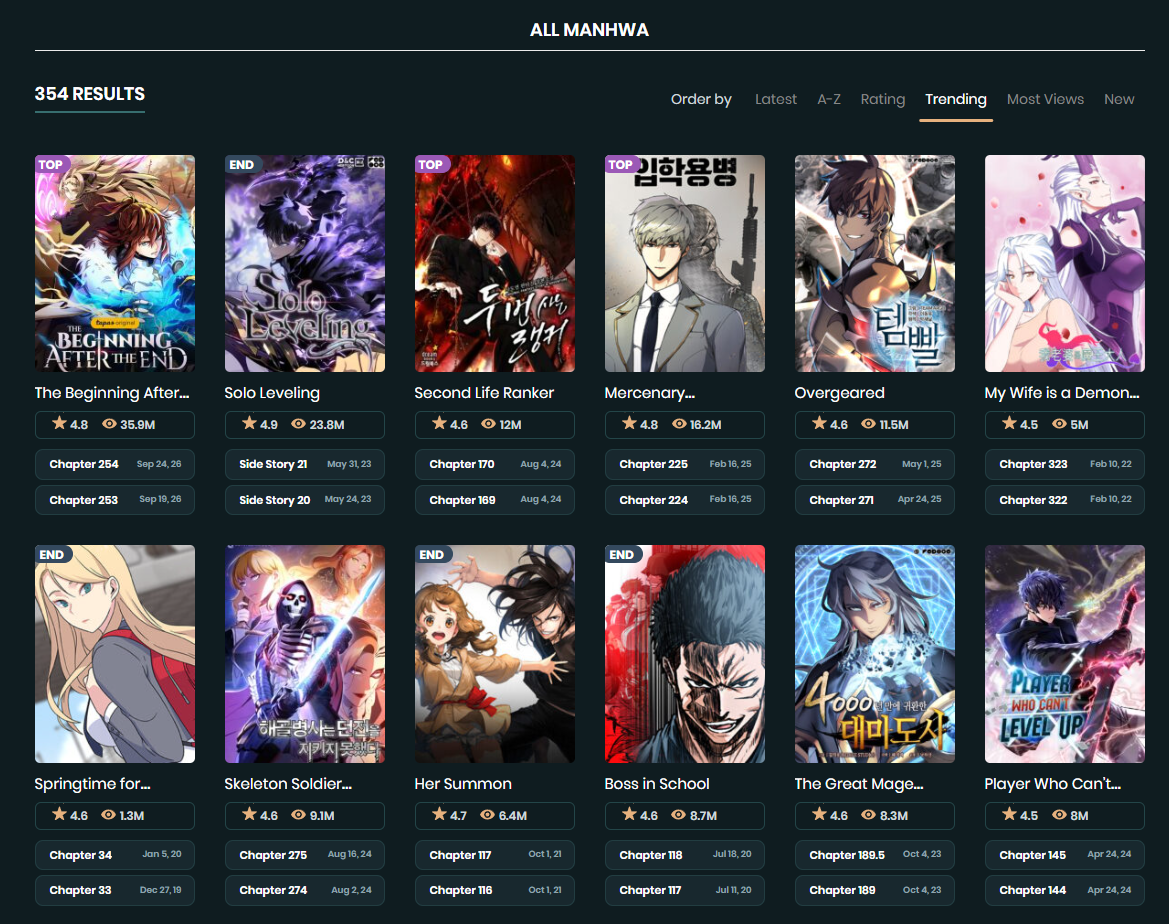
Task: Open Boss in School Chapter 118
Action: coord(684,855)
